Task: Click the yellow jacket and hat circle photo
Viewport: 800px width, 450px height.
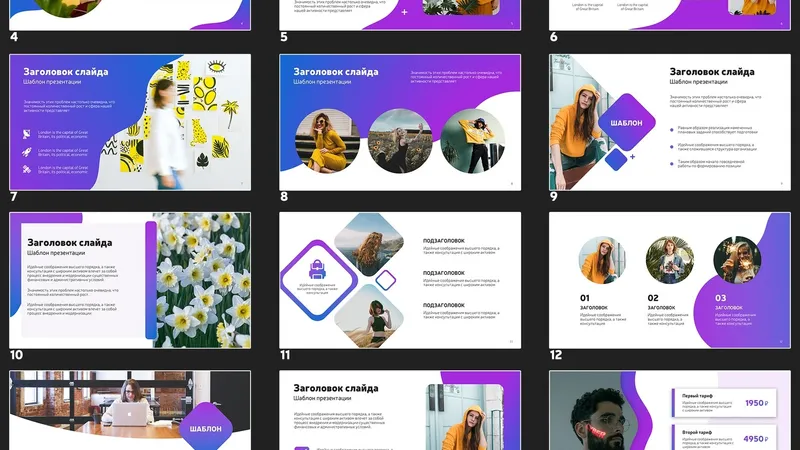Action: 472,141
